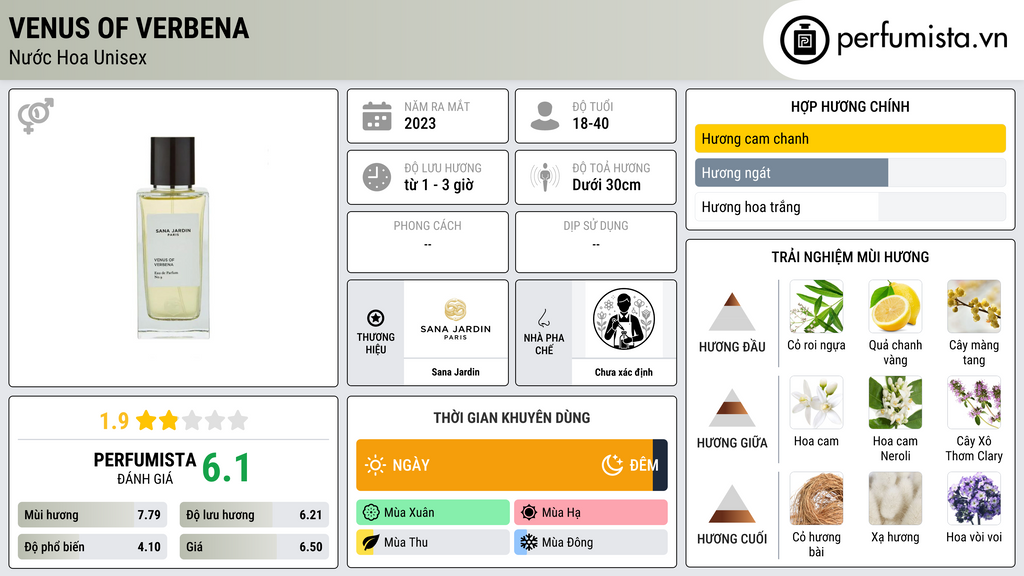Screen dimensions: 1024x576
Task: Open the Venus of Verbena bottle image
Action: [173, 238]
